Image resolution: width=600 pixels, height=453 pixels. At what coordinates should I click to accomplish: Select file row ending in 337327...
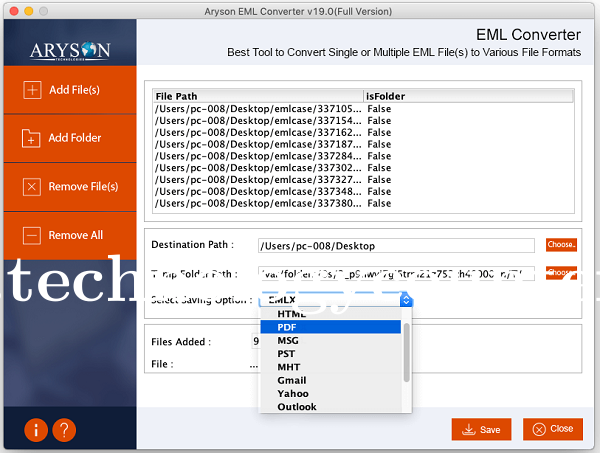tap(364, 180)
